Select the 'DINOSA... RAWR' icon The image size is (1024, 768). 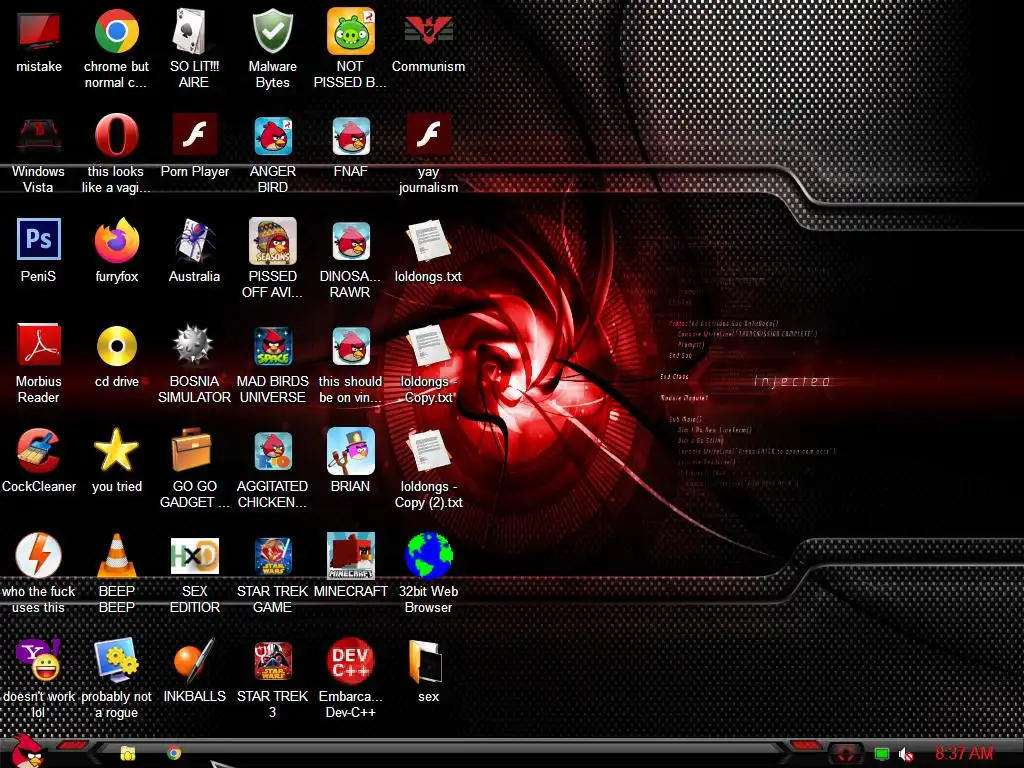coord(351,241)
